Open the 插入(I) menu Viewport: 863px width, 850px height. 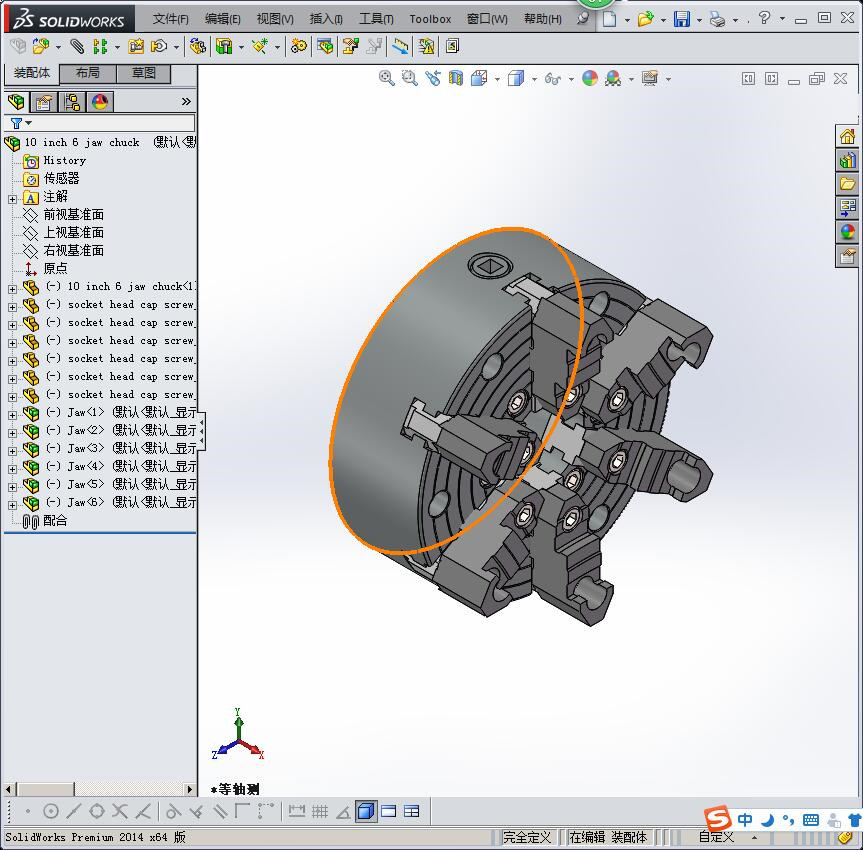326,19
